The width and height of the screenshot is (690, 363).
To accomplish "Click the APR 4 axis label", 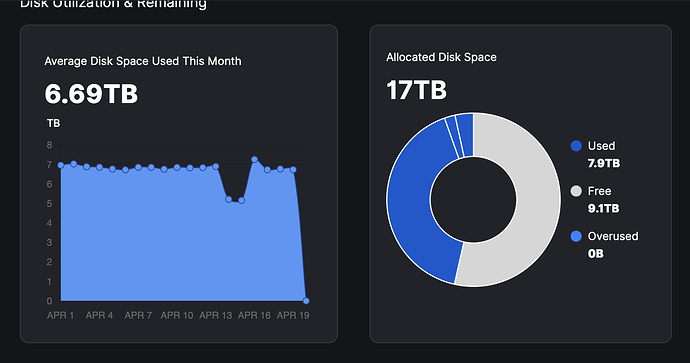I will click(x=99, y=315).
